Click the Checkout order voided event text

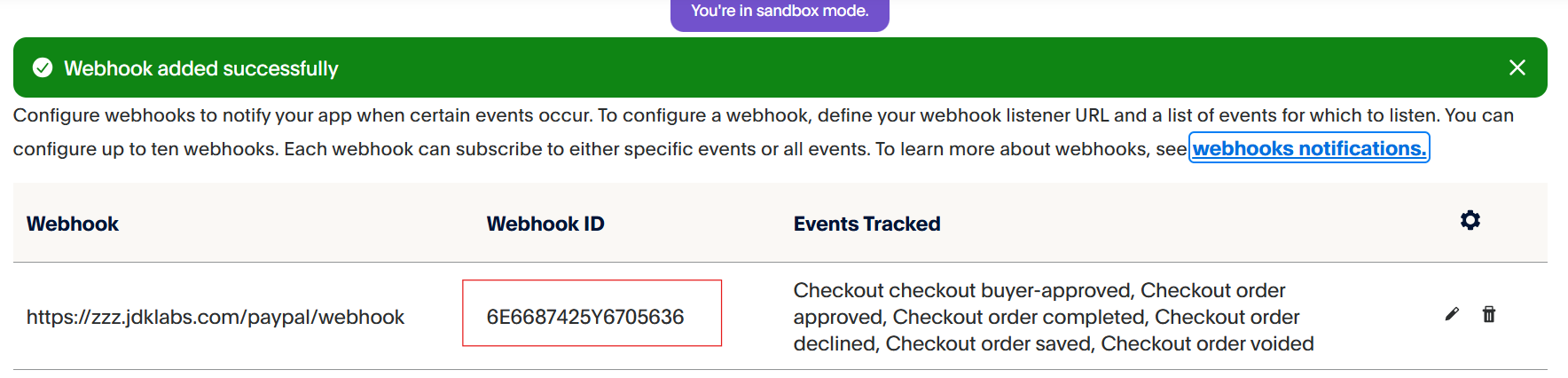coord(1207,343)
